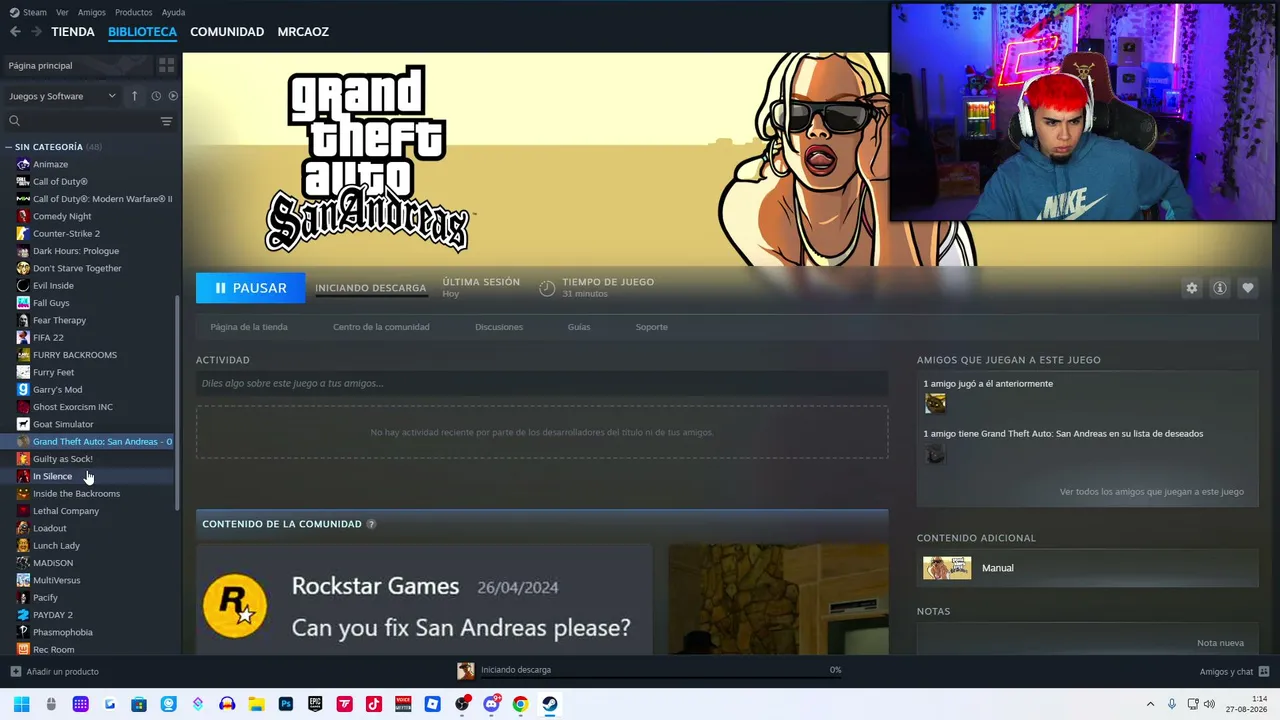1280x720 pixels.
Task: Open the Soporte link
Action: (651, 327)
